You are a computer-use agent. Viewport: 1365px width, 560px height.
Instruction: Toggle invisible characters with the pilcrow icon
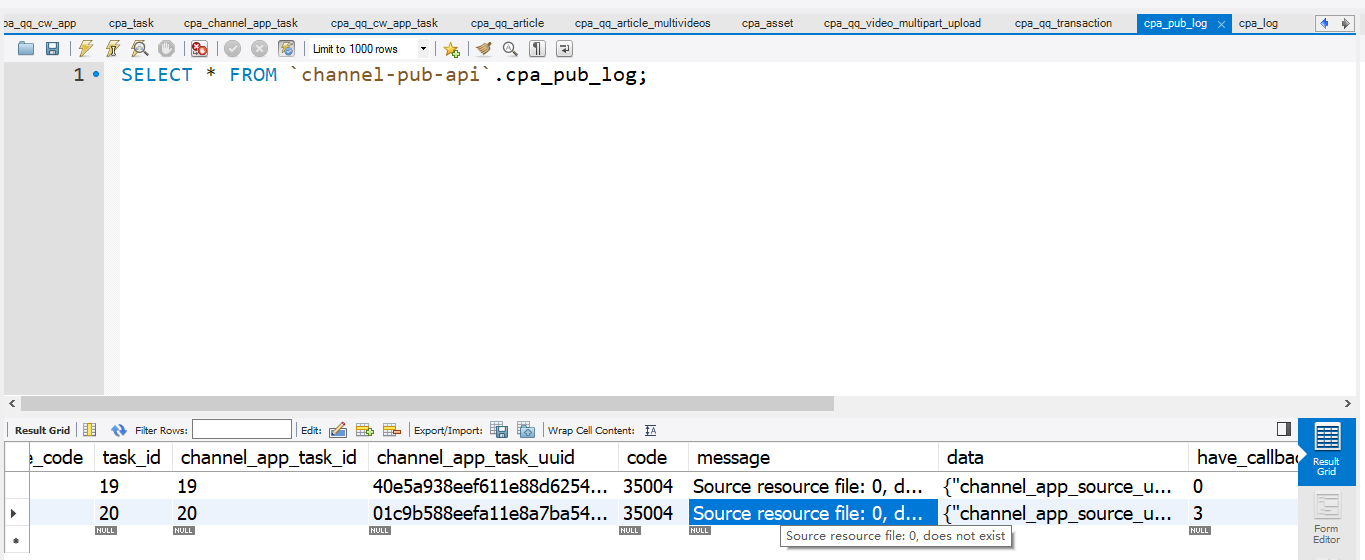click(537, 48)
